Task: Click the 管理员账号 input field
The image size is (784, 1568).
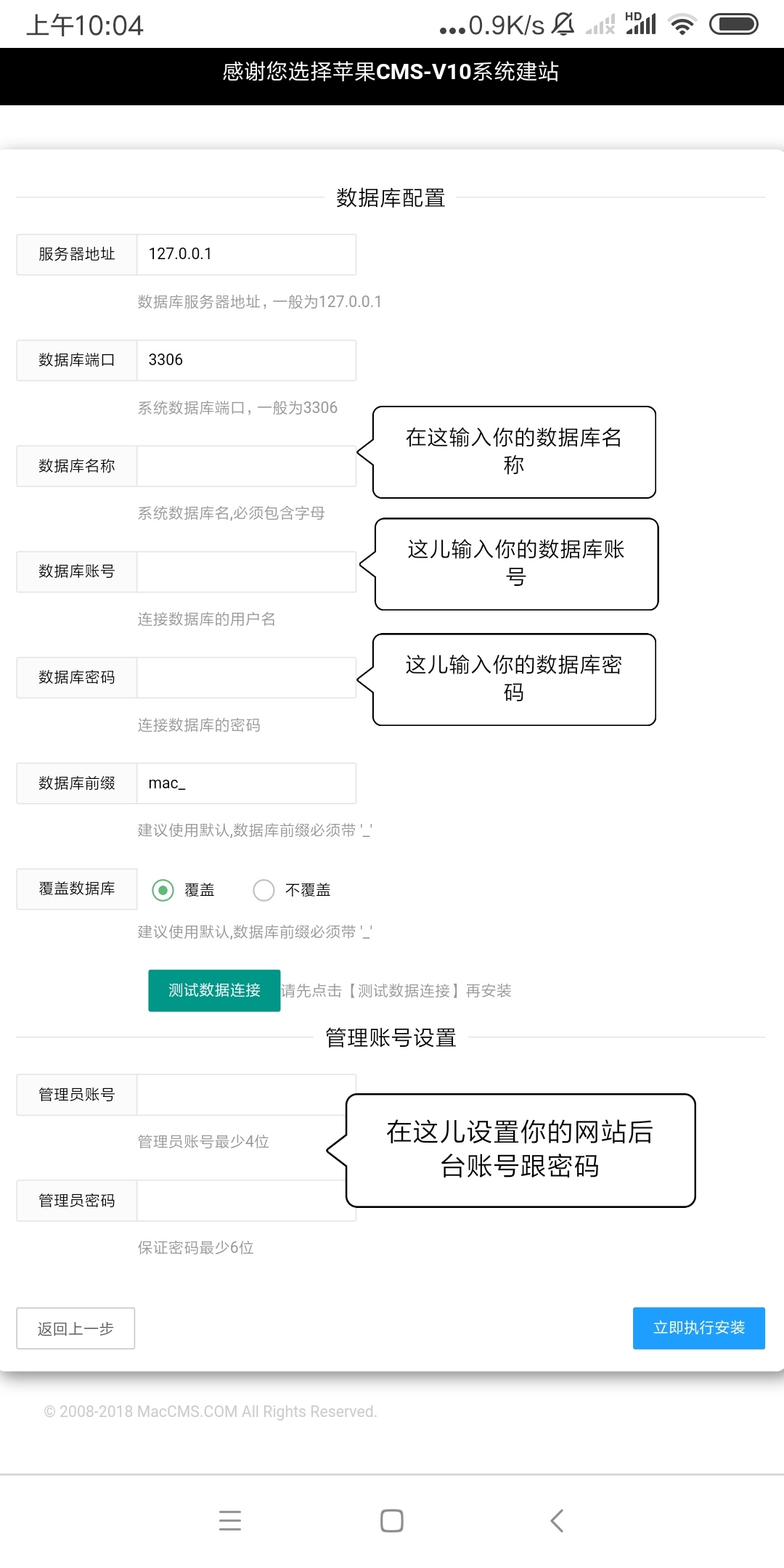Action: [245, 1094]
